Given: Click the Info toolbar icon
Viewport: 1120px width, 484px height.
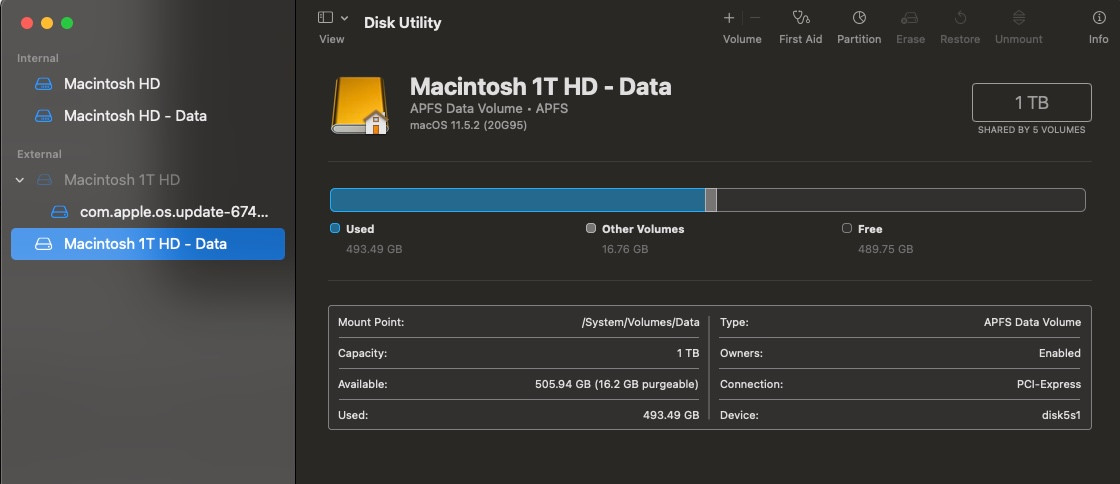Looking at the screenshot, I should pyautogui.click(x=1098, y=18).
